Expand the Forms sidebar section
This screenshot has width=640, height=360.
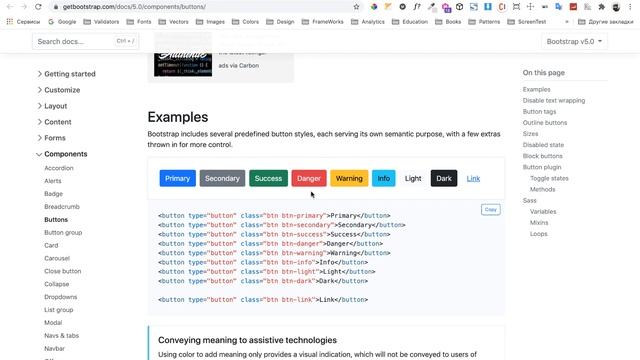(51, 138)
